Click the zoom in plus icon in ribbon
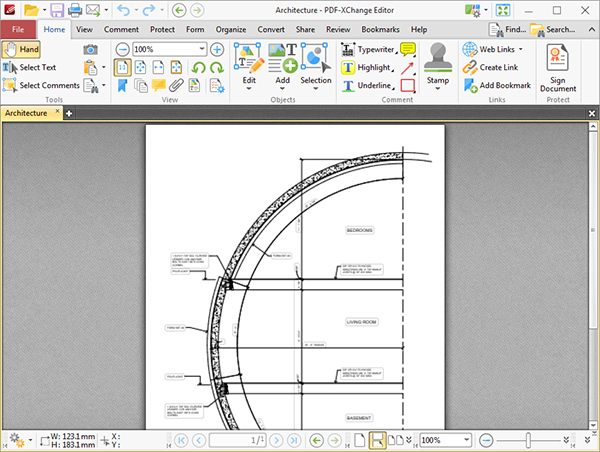 point(216,49)
